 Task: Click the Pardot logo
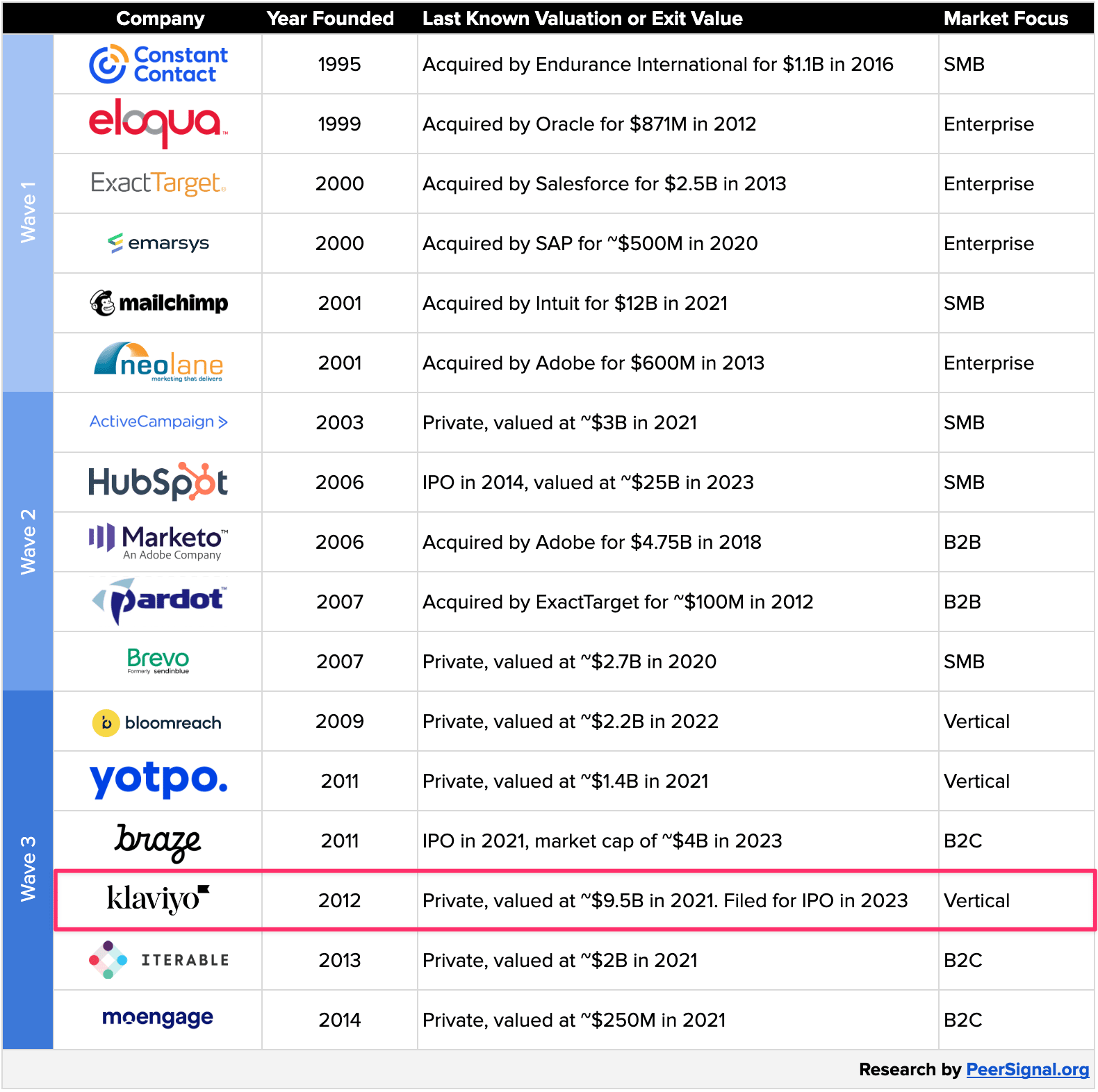[158, 601]
